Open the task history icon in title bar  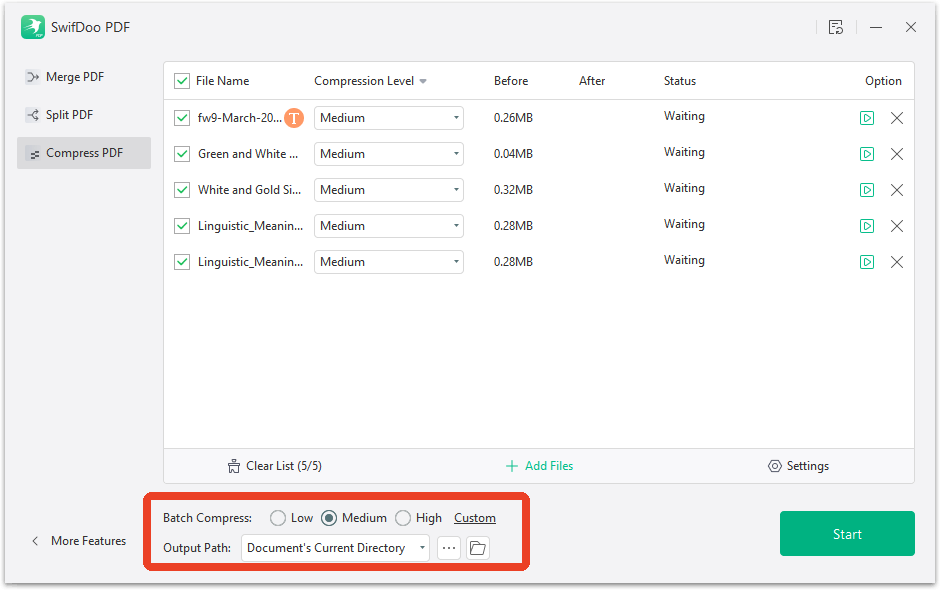point(836,27)
